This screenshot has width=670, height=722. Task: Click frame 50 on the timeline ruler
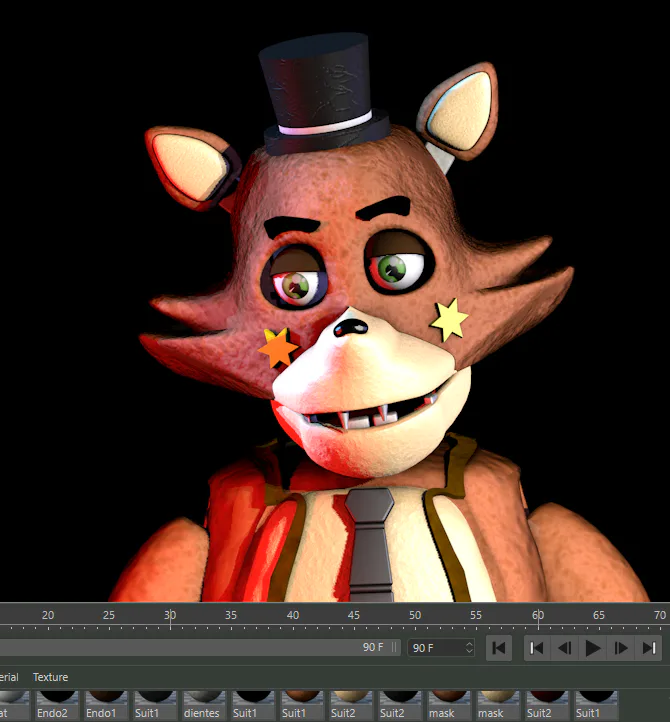click(415, 615)
